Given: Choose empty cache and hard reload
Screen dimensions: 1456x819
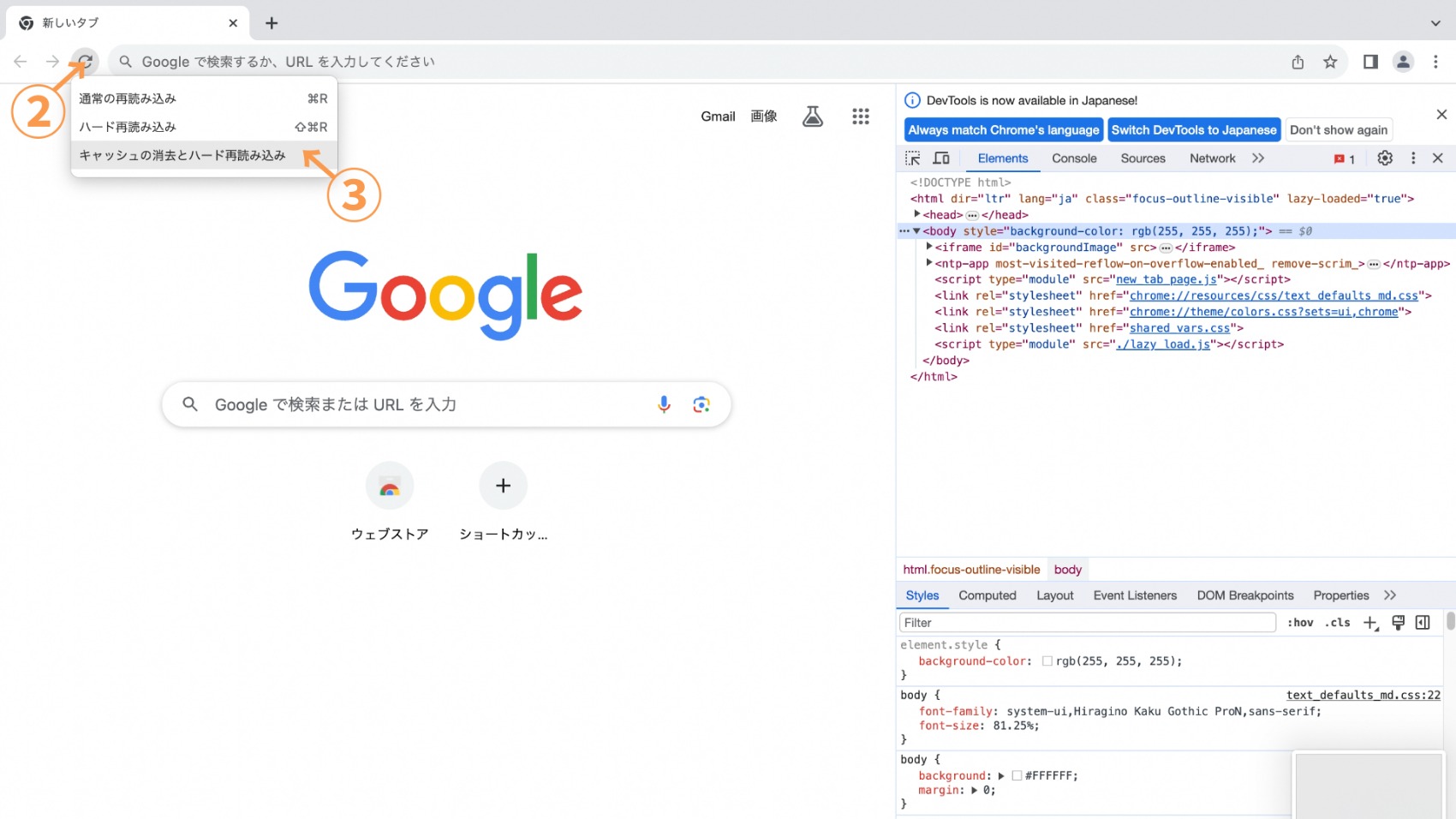Looking at the screenshot, I should (204, 155).
